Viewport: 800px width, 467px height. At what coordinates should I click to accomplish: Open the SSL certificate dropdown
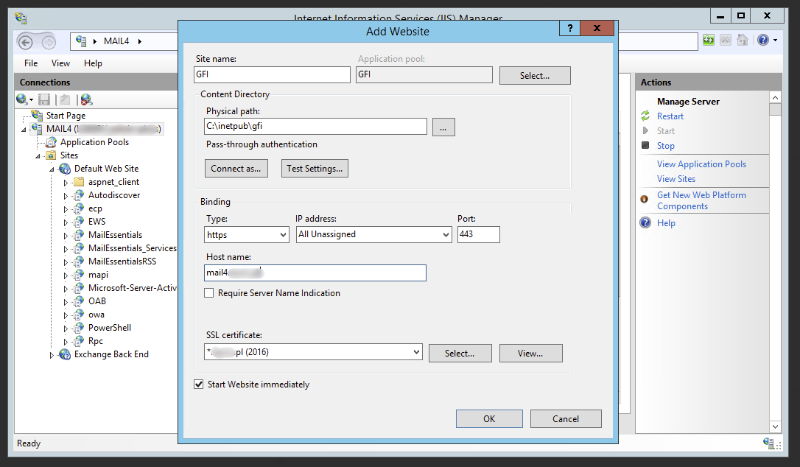point(415,352)
